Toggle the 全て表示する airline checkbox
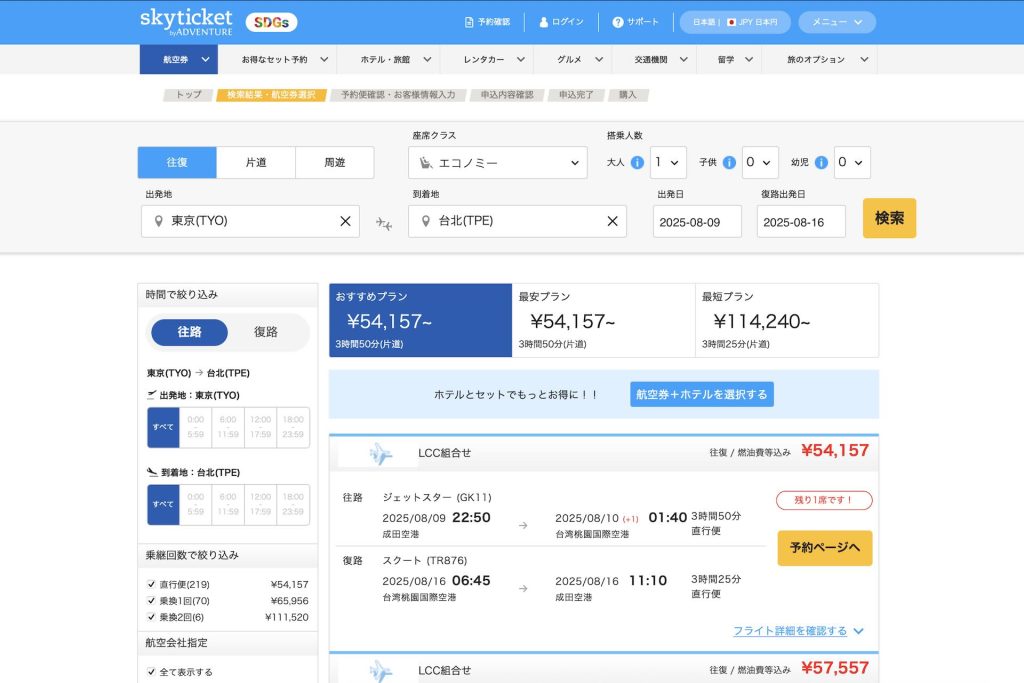Image resolution: width=1024 pixels, height=683 pixels. 152,672
